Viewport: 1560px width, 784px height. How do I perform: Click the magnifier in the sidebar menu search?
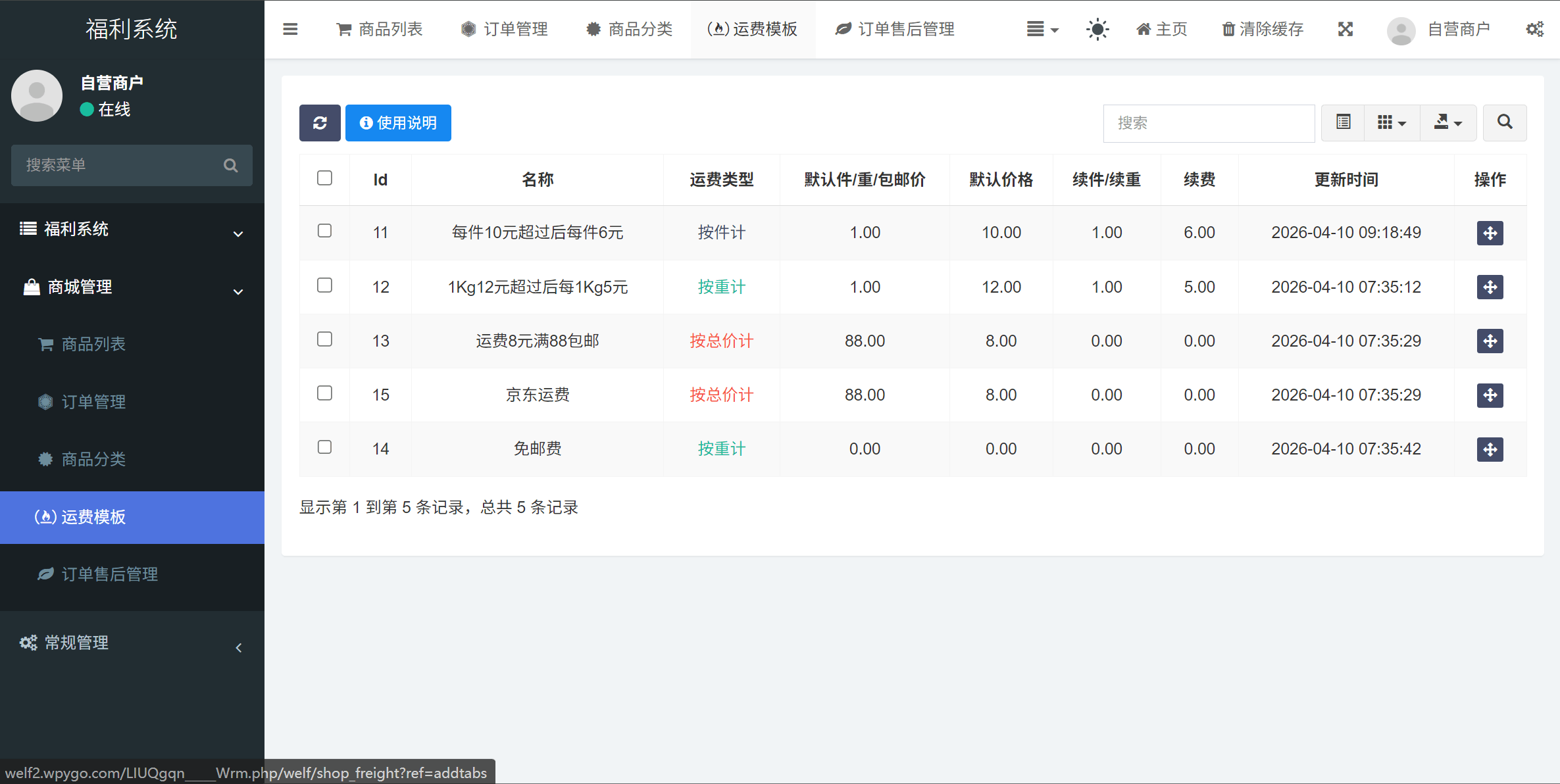(x=230, y=165)
